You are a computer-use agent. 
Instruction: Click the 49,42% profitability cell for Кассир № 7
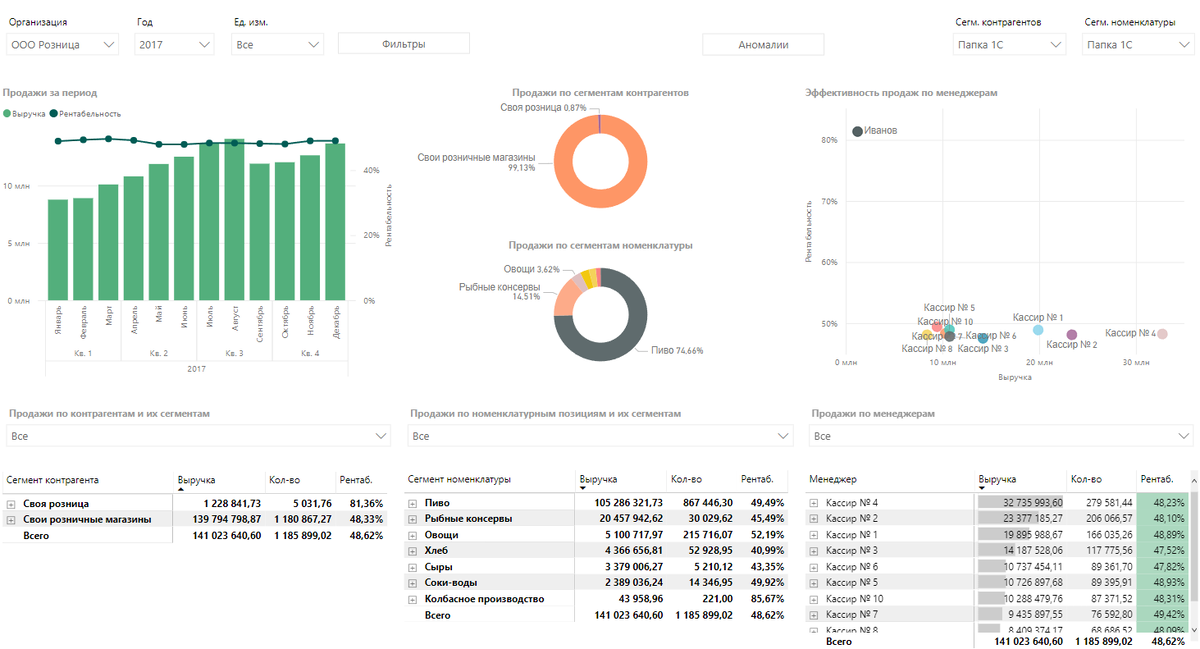[x=1164, y=615]
